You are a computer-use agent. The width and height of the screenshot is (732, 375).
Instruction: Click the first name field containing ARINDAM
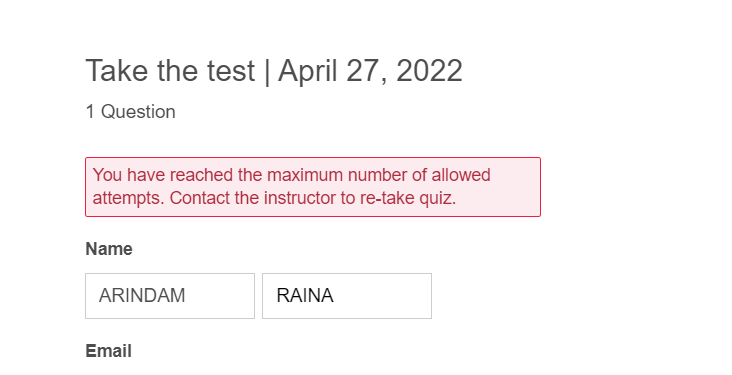pyautogui.click(x=170, y=296)
